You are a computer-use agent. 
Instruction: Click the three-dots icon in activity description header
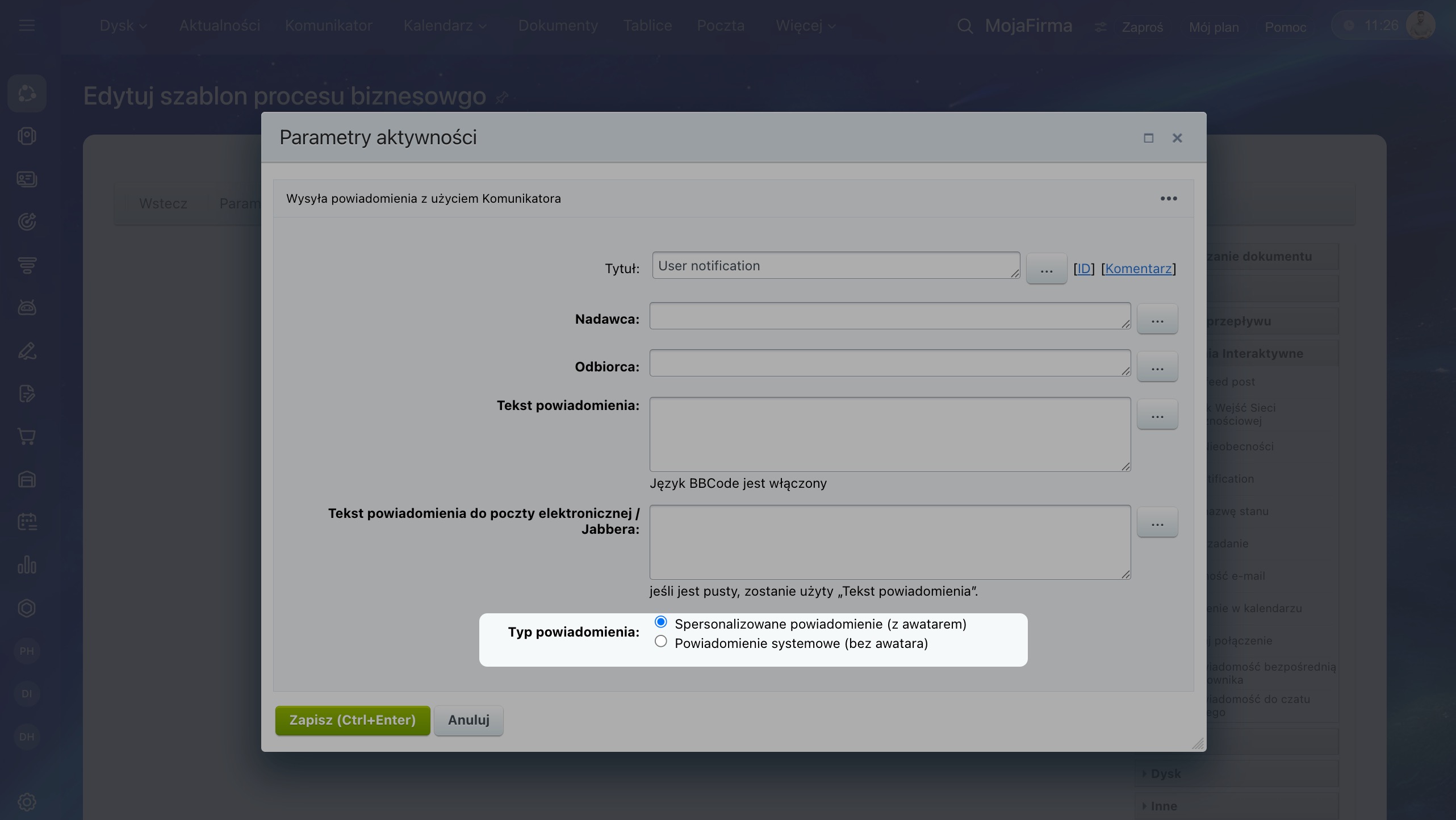(1168, 199)
